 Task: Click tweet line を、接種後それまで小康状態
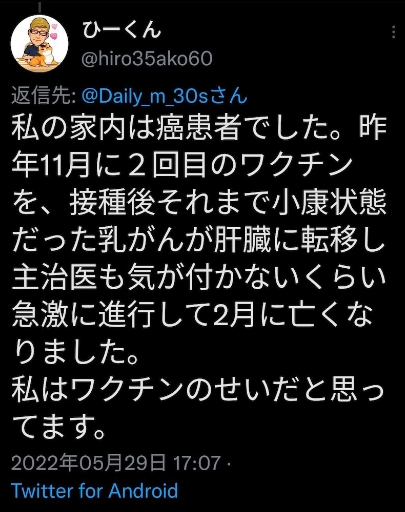pos(199,202)
